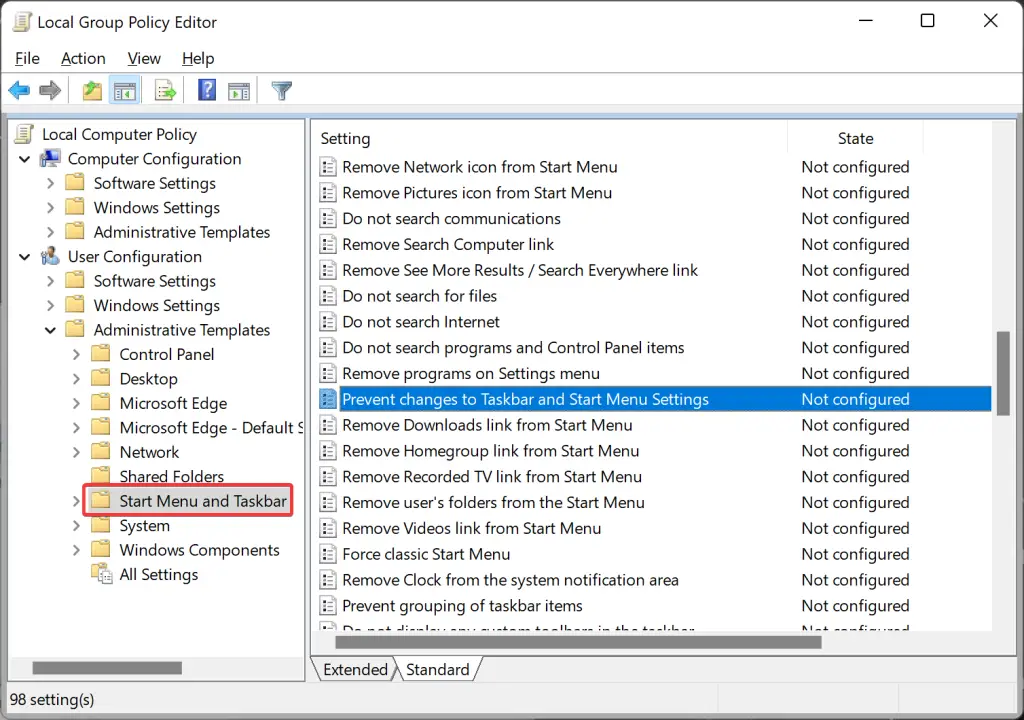The image size is (1024, 720).
Task: Expand the Windows Components folder
Action: click(76, 549)
